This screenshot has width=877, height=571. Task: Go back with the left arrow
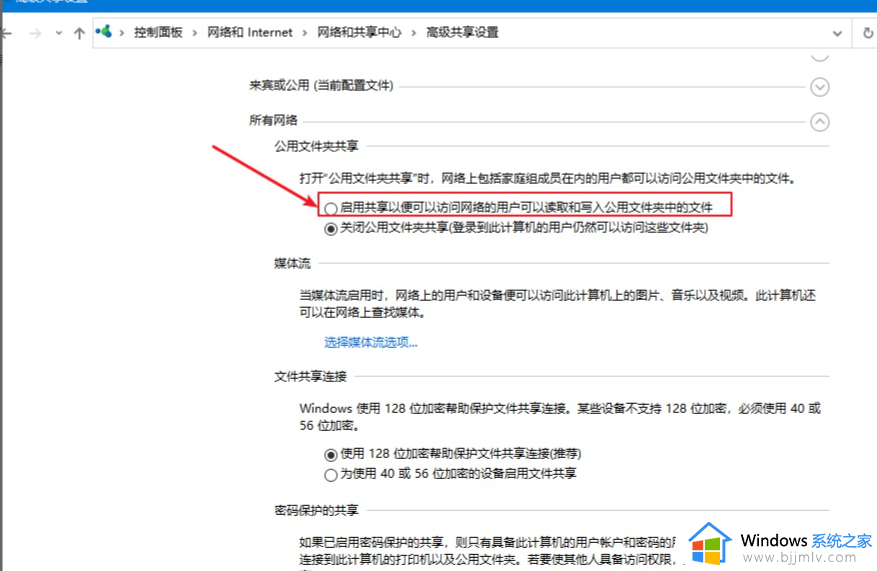pyautogui.click(x=7, y=34)
